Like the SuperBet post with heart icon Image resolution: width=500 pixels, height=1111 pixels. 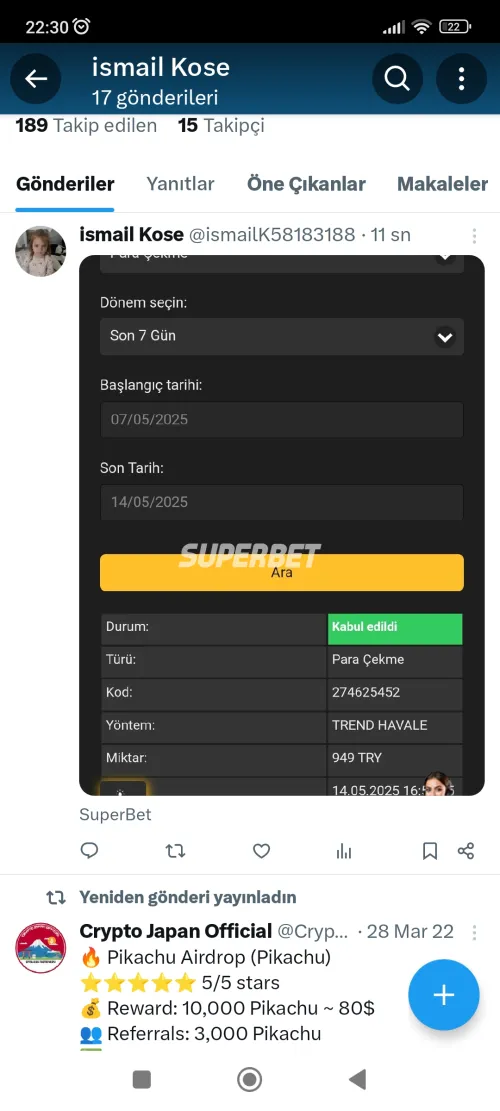262,850
